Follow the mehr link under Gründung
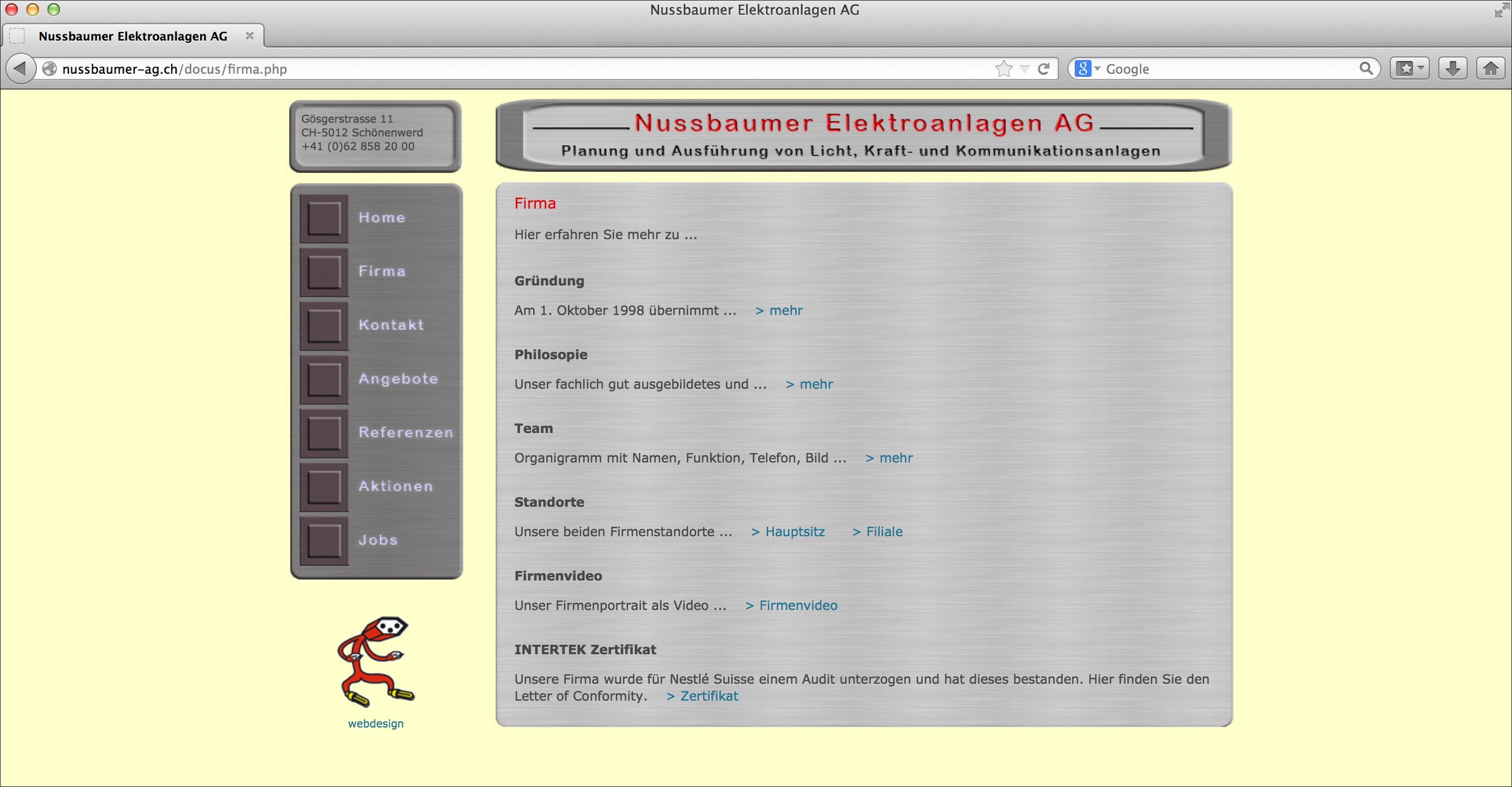 click(x=779, y=310)
